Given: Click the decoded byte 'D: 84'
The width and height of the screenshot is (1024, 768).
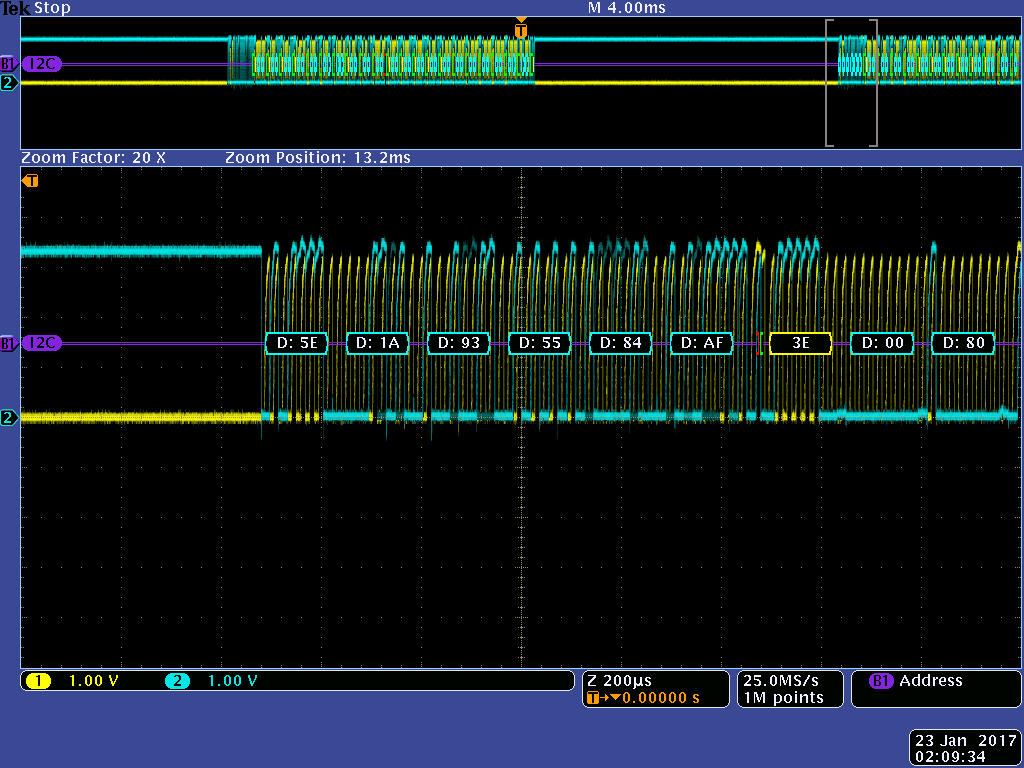Looking at the screenshot, I should click(620, 343).
